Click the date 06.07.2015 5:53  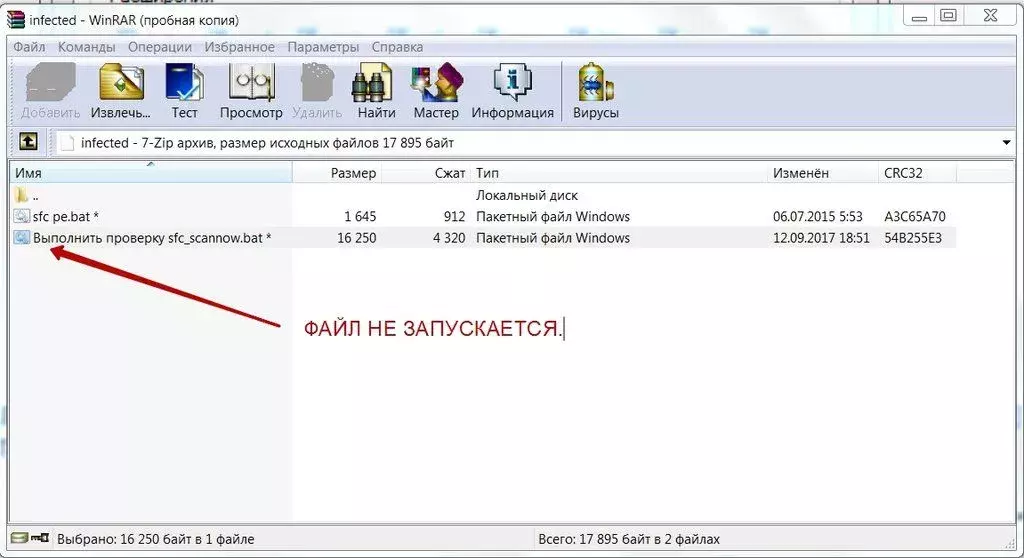click(x=818, y=216)
